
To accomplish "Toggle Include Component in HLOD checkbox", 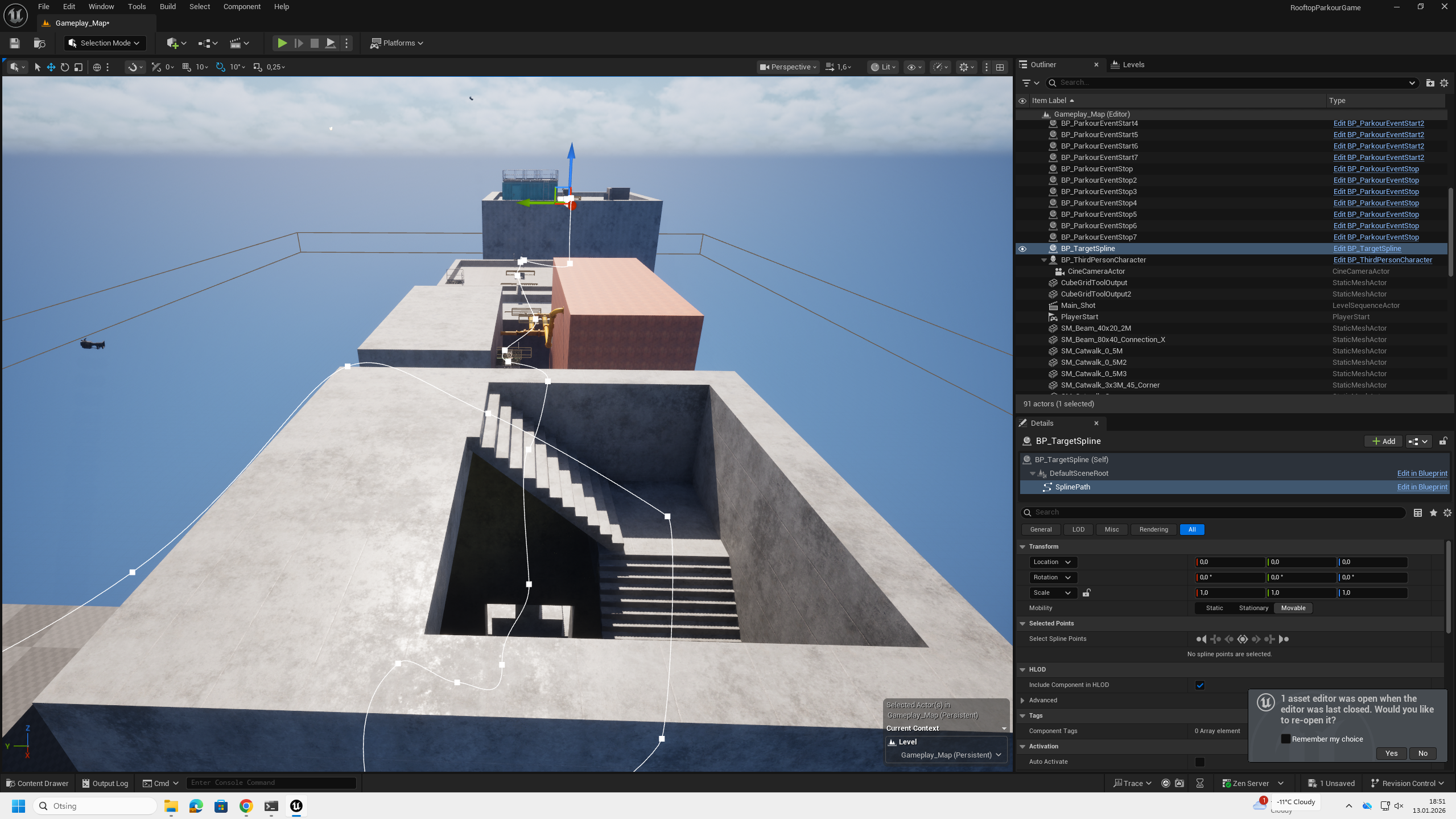I will (1199, 685).
